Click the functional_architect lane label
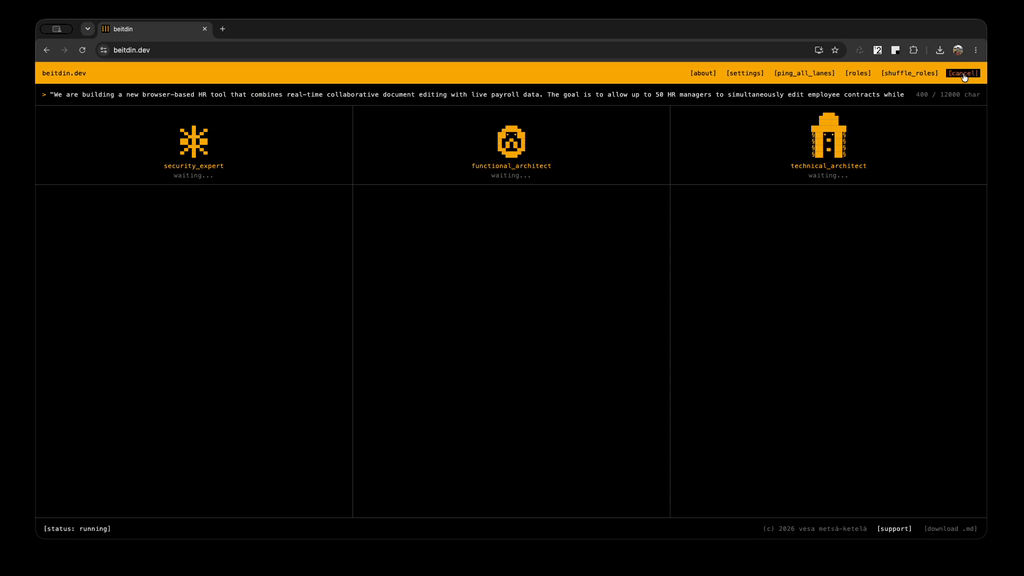This screenshot has height=576, width=1024. click(x=511, y=166)
